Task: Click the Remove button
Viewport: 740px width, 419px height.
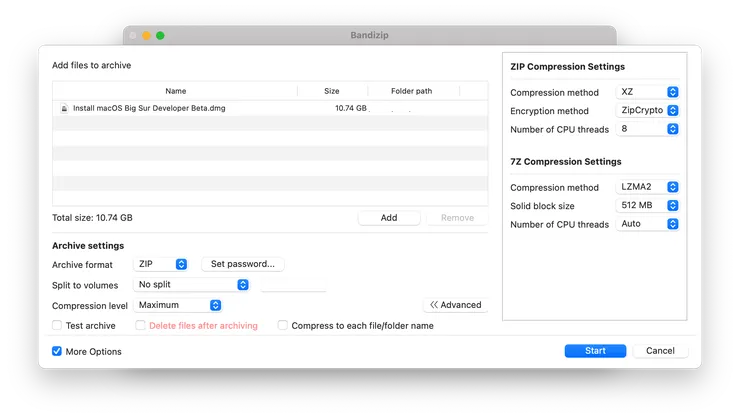Action: (x=457, y=218)
